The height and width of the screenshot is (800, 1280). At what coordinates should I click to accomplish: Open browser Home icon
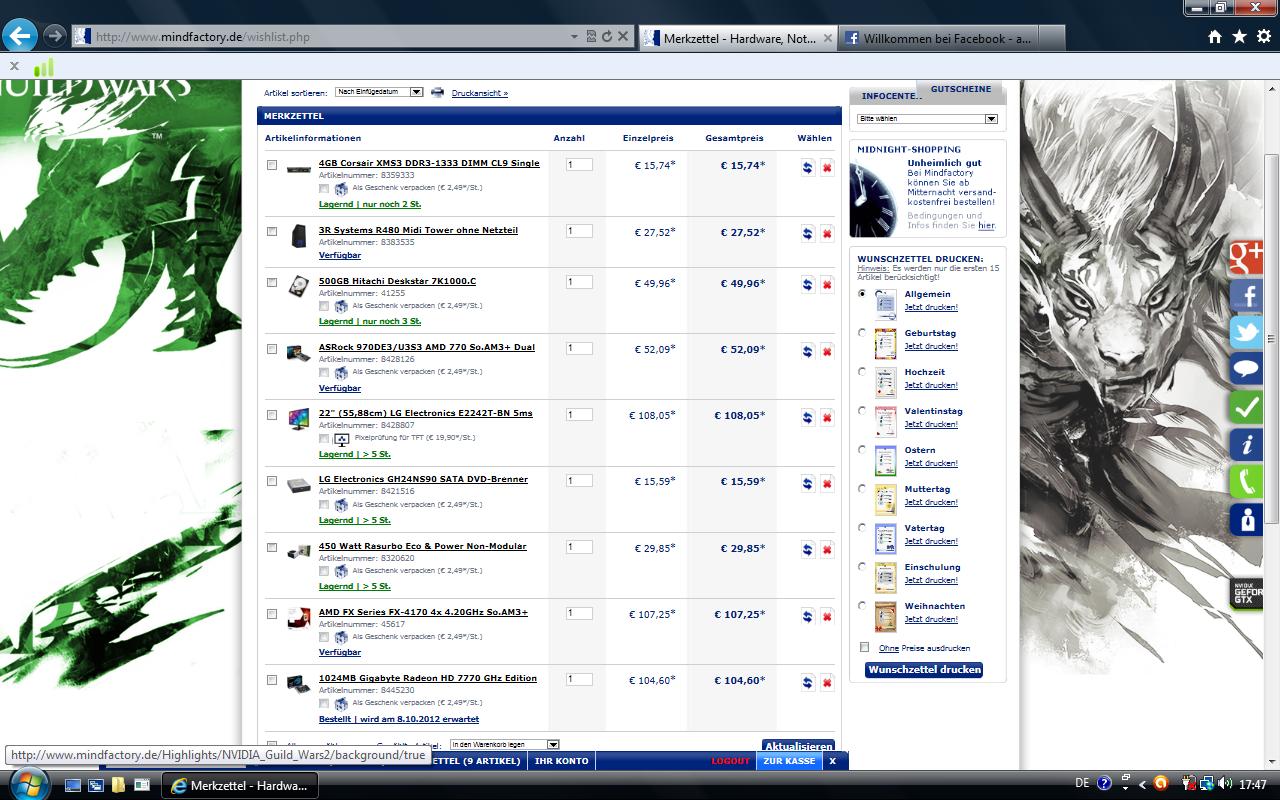point(1214,36)
